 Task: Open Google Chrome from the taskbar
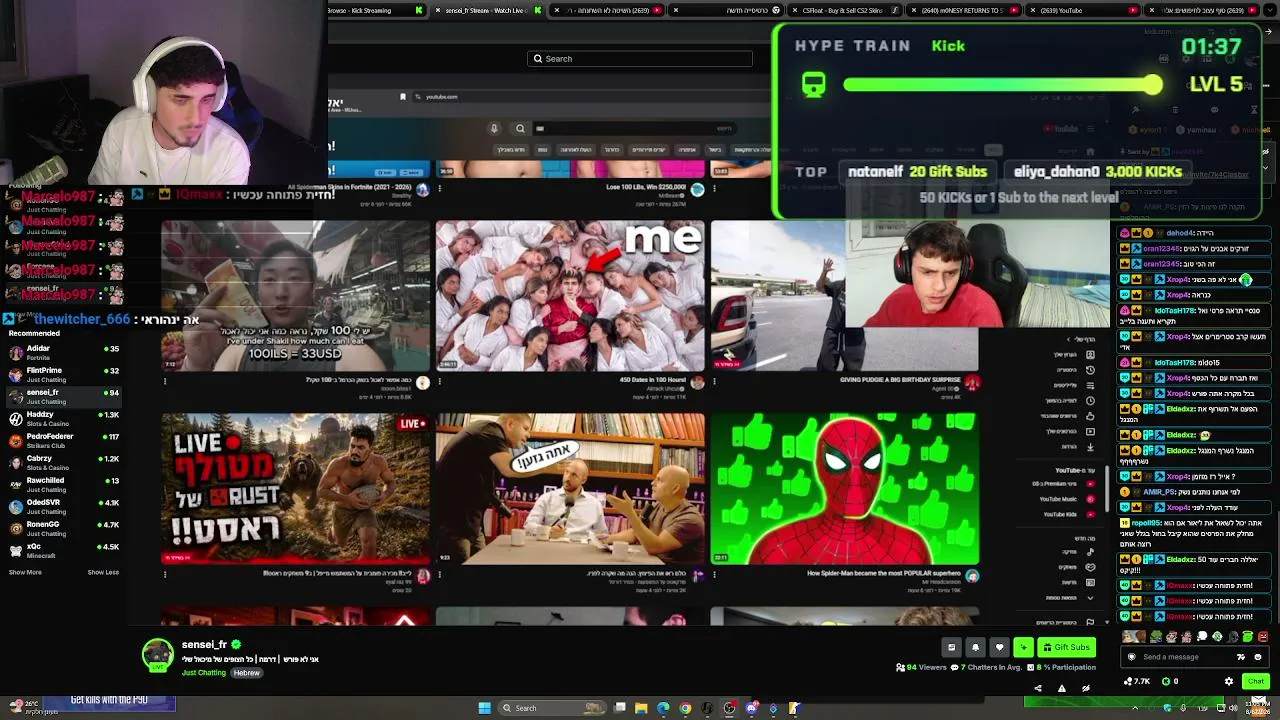[x=685, y=708]
